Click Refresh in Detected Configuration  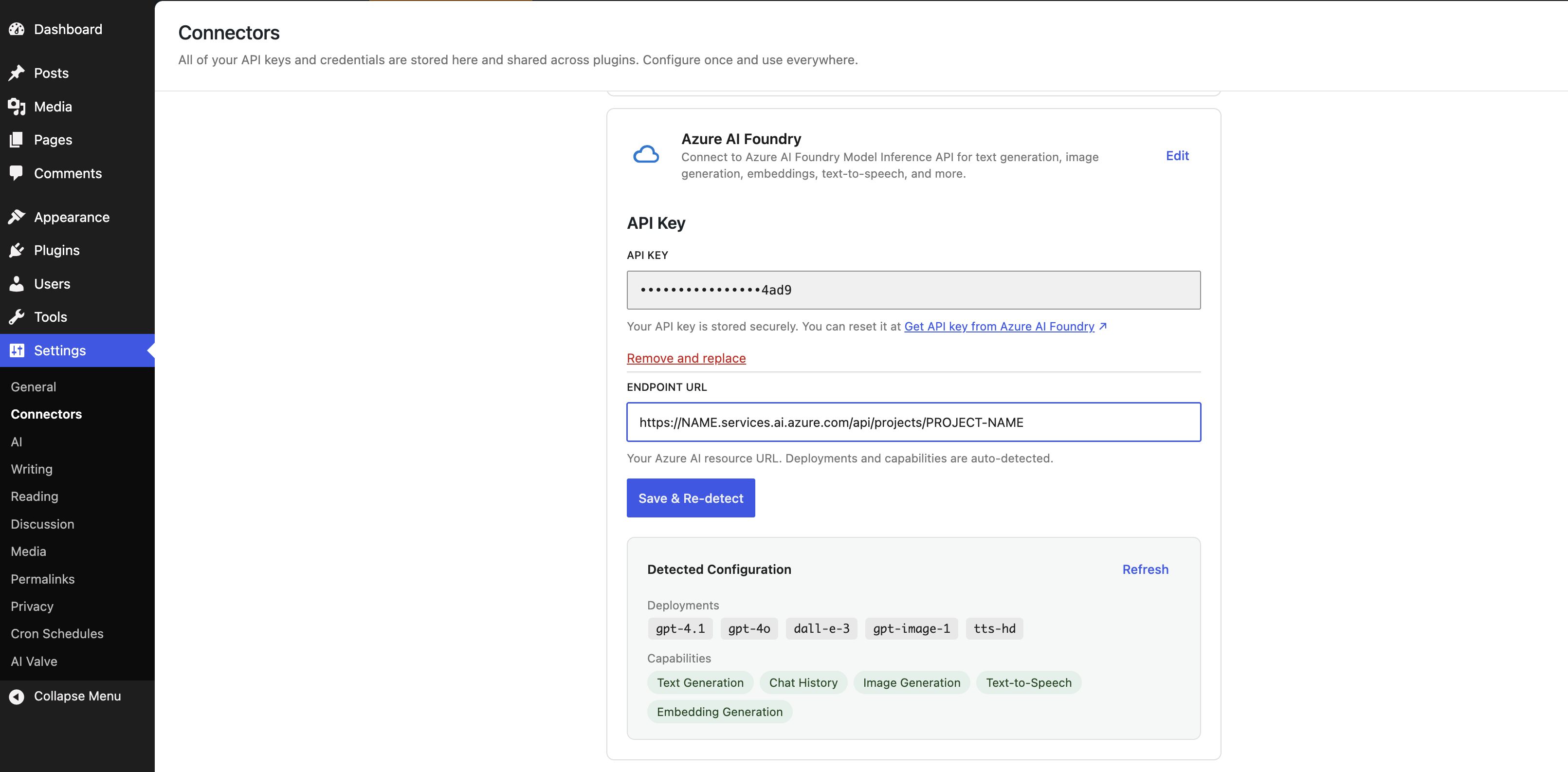[1145, 570]
